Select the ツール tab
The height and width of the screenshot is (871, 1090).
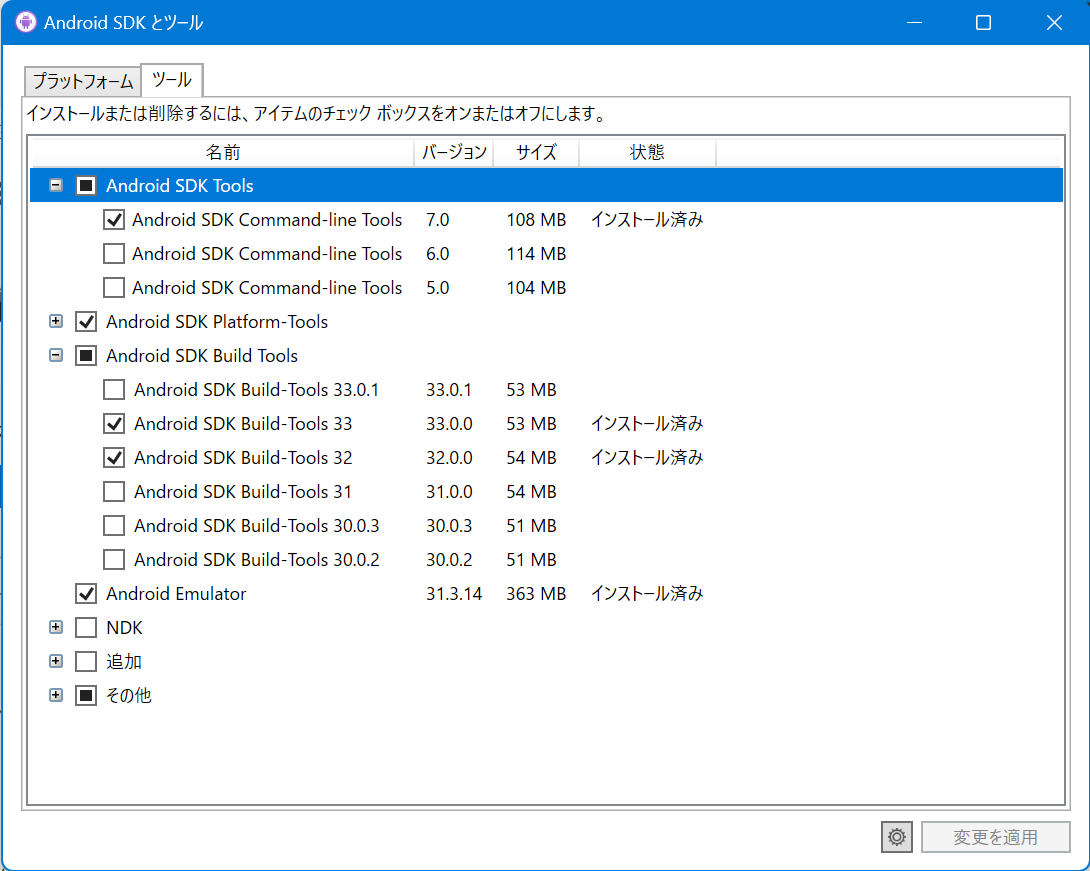pos(172,80)
